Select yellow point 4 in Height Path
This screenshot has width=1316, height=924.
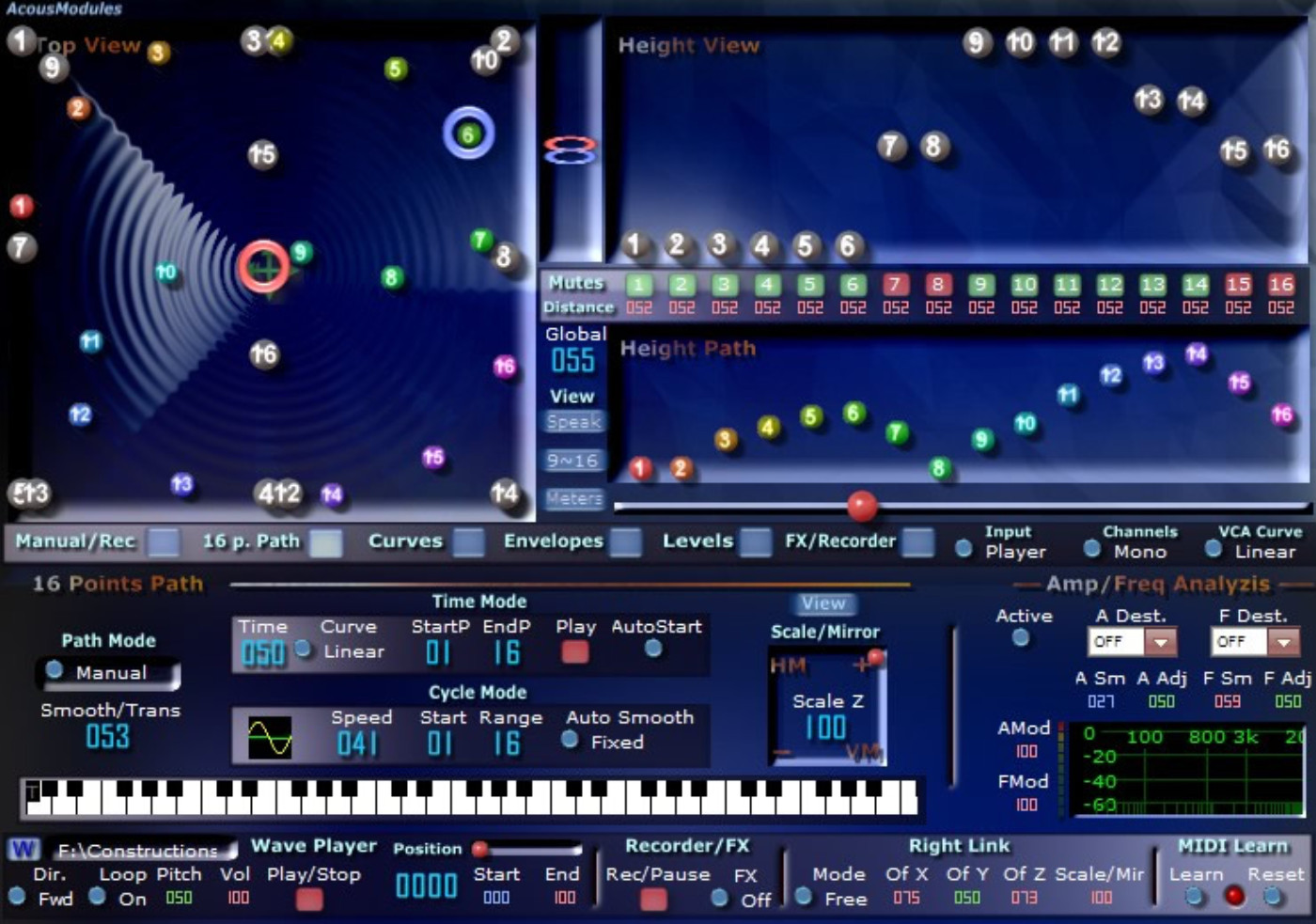click(x=768, y=428)
